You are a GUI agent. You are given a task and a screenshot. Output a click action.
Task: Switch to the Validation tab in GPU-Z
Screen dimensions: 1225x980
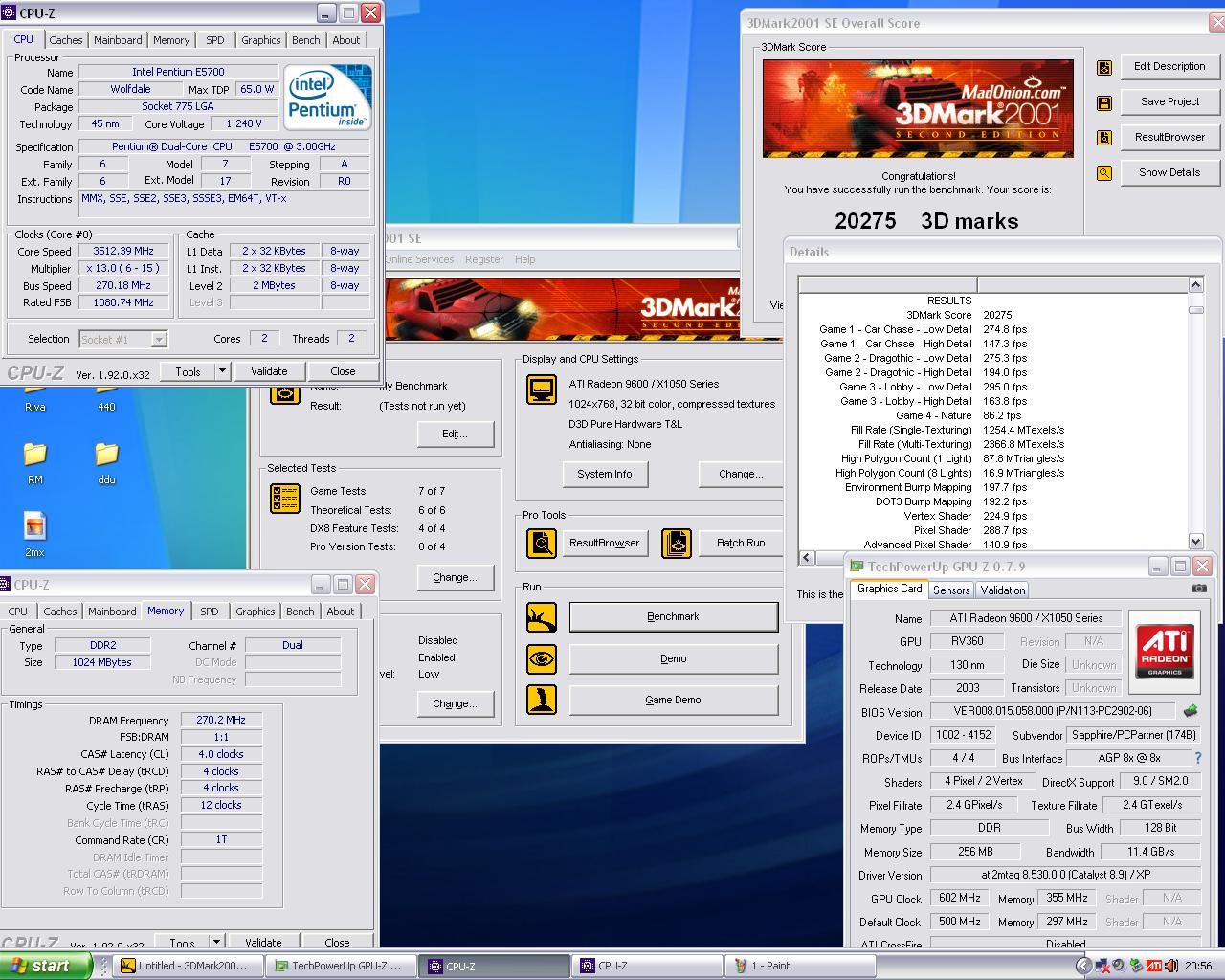pyautogui.click(x=1003, y=590)
